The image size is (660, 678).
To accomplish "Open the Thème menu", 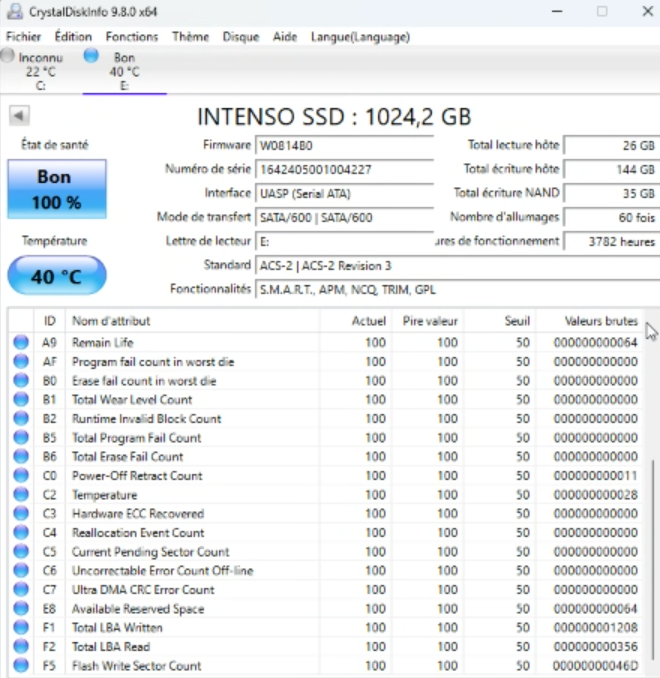I will coord(190,37).
